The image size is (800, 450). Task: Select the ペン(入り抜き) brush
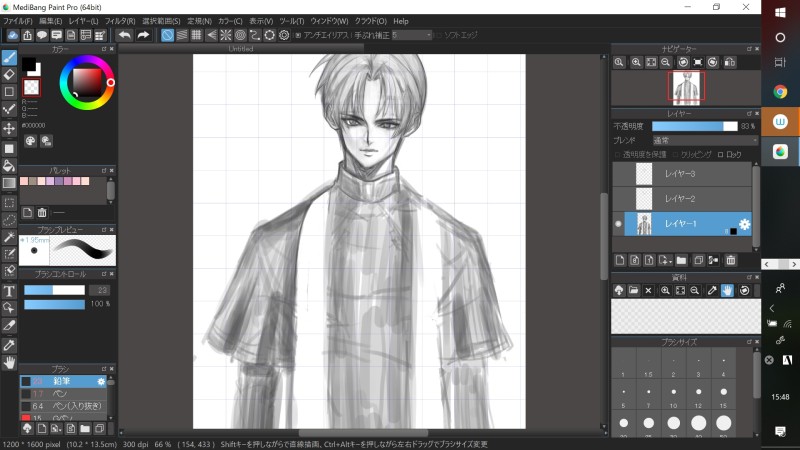point(62,406)
